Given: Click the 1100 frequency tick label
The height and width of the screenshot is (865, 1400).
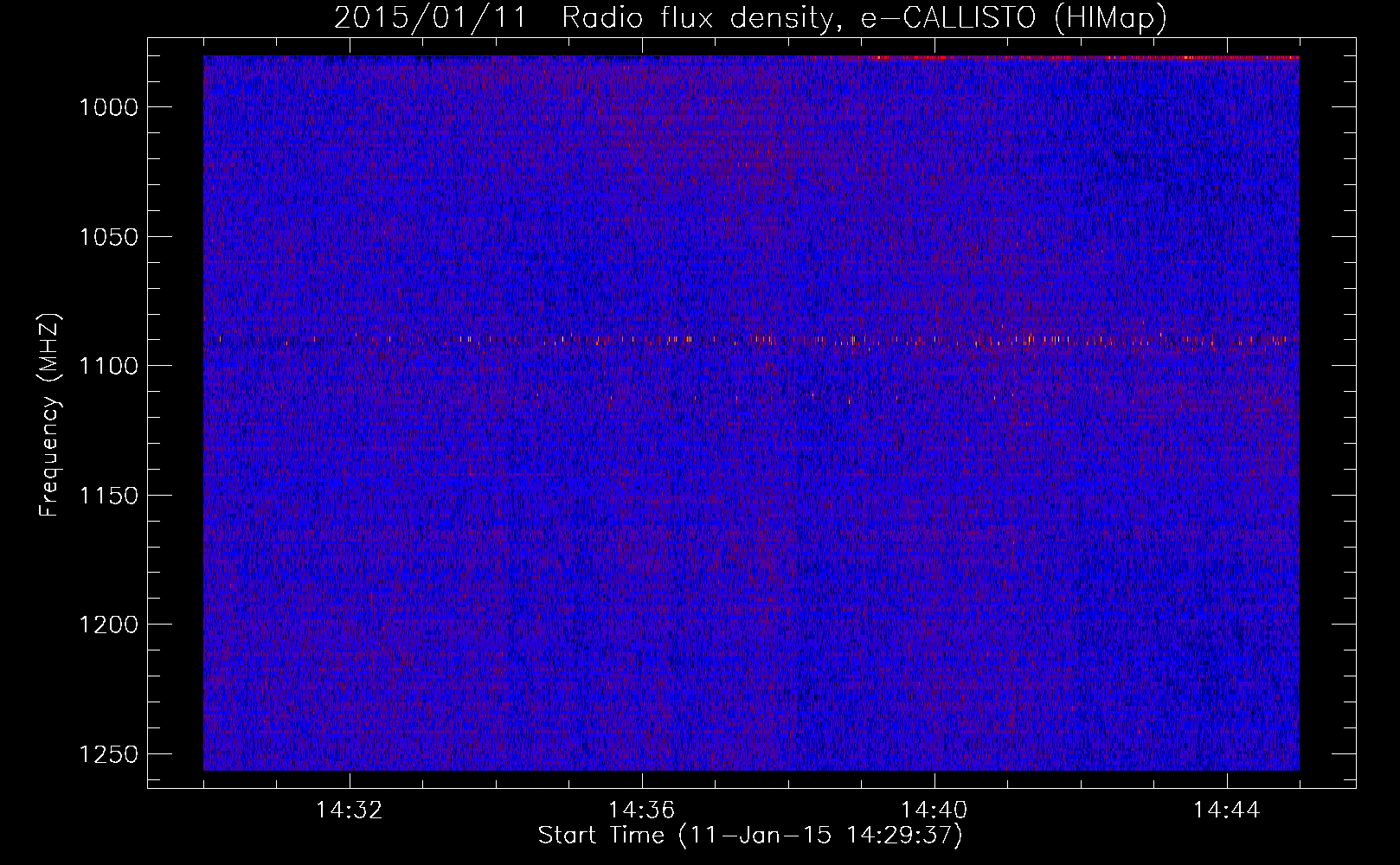Looking at the screenshot, I should coord(109,366).
